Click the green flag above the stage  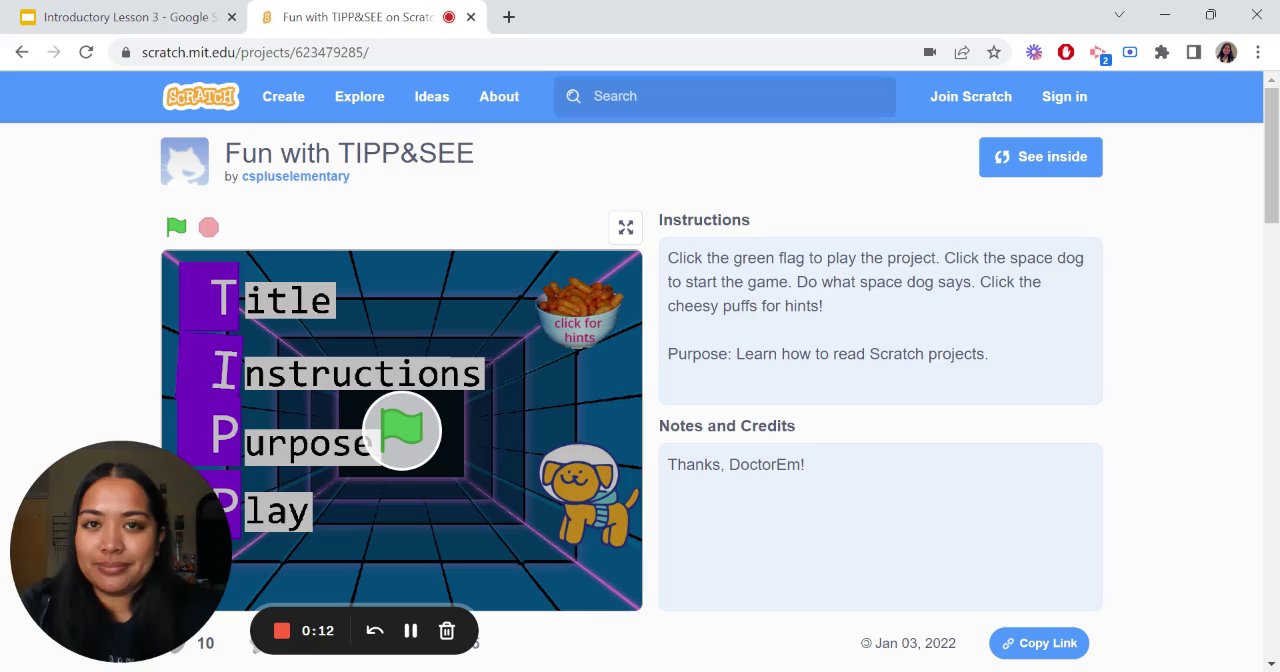(176, 227)
